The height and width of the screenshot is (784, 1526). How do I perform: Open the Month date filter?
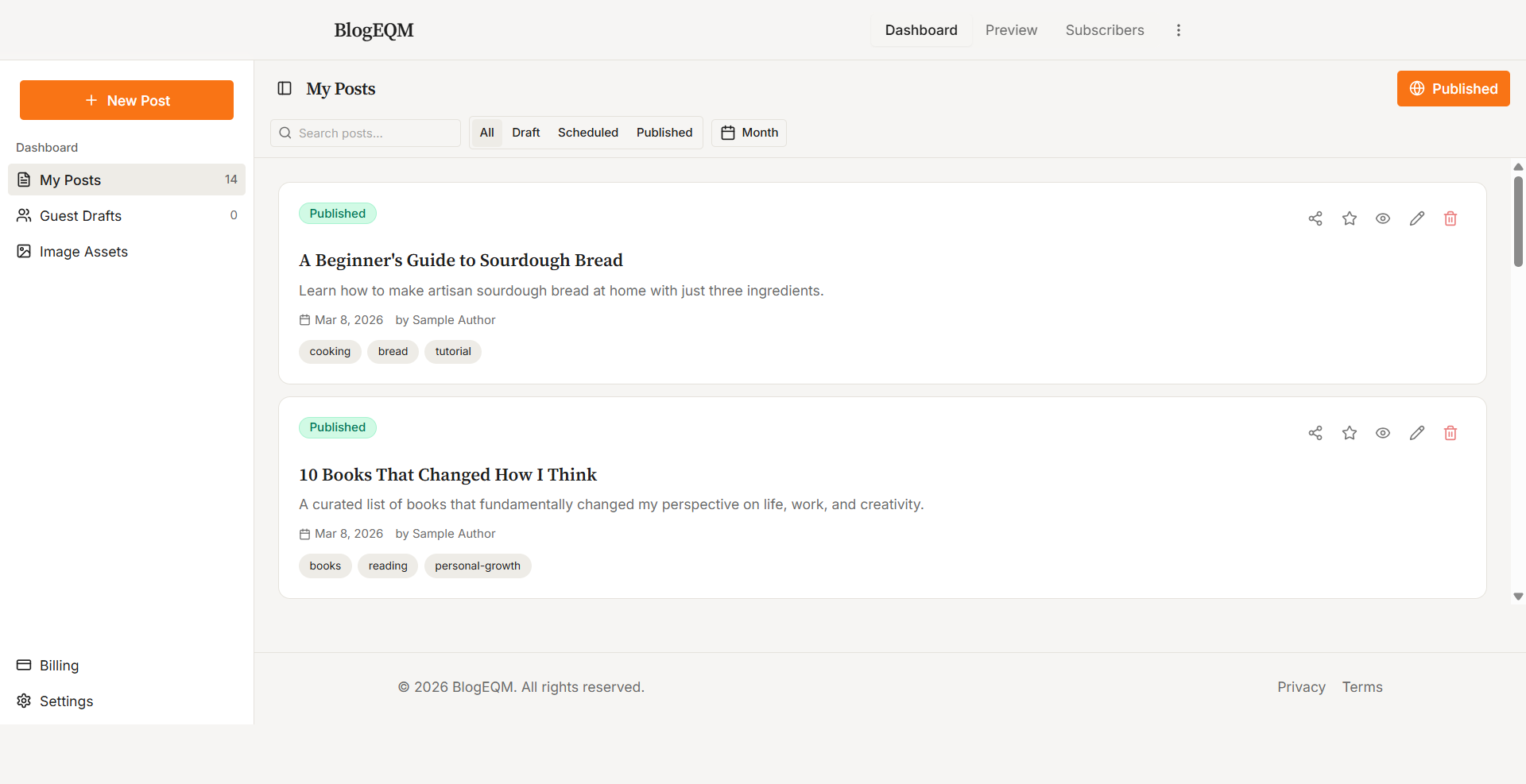(x=749, y=133)
